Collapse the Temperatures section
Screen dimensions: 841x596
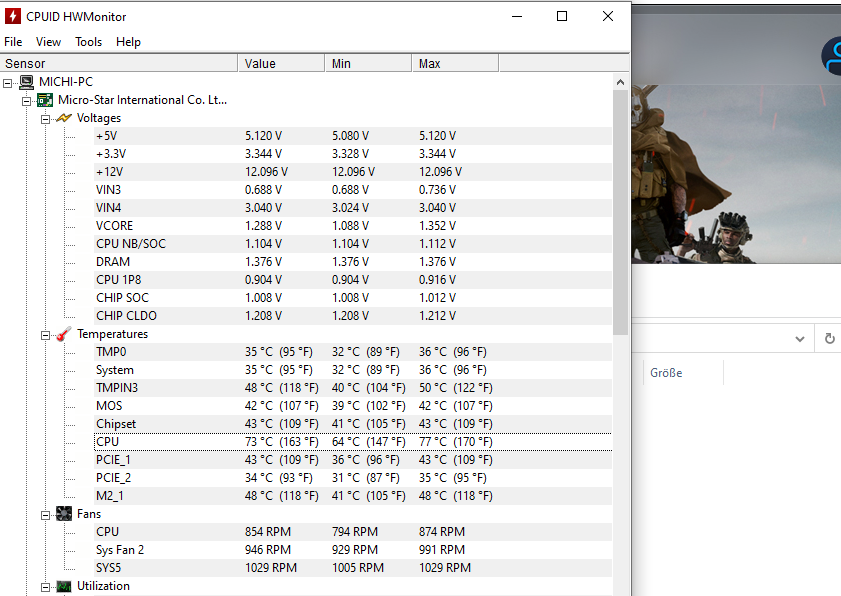click(46, 335)
